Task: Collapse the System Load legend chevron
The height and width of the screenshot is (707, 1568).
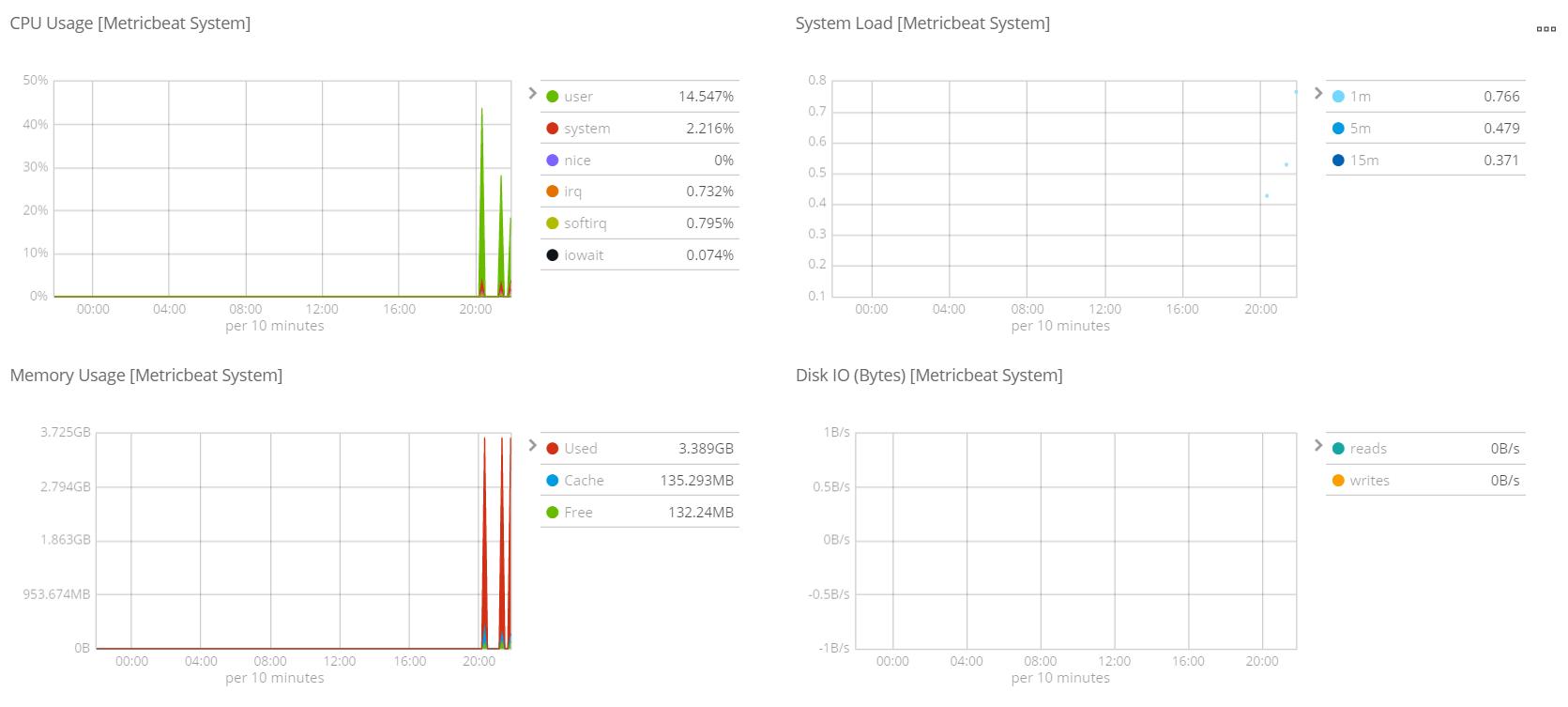Action: click(1317, 93)
